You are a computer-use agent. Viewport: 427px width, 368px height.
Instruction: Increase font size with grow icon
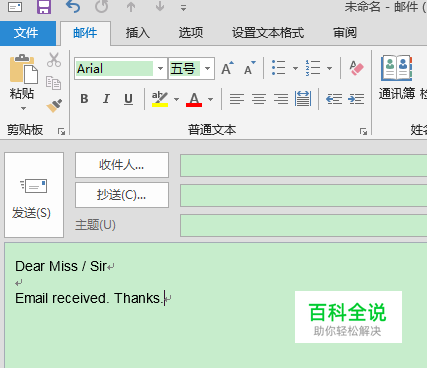pyautogui.click(x=227, y=69)
